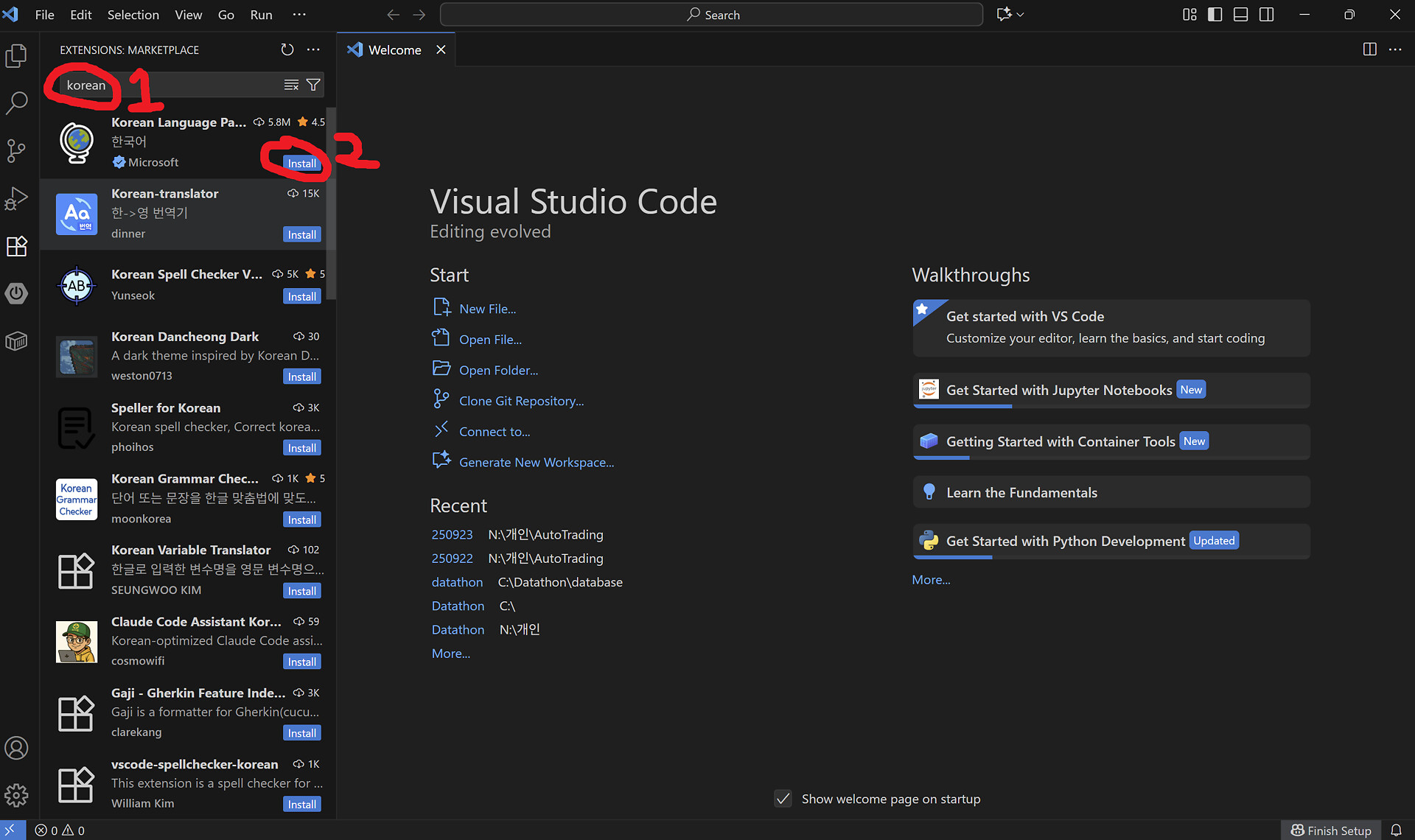Screen dimensions: 1415x840
Task: Open the Explorer view icon
Action: (x=16, y=56)
